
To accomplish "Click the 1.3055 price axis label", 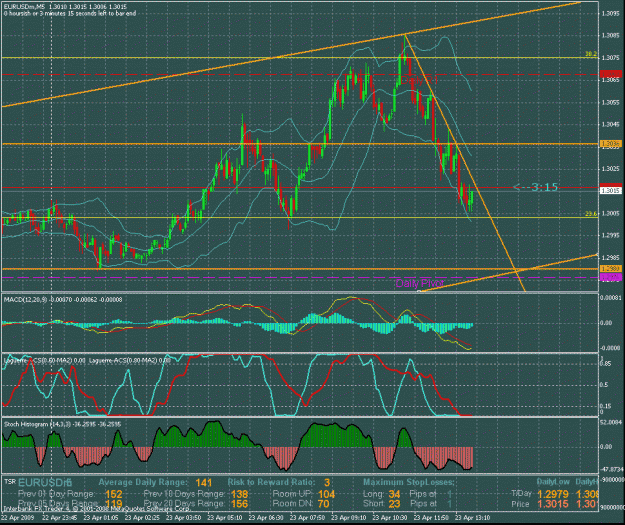I will 611,102.
